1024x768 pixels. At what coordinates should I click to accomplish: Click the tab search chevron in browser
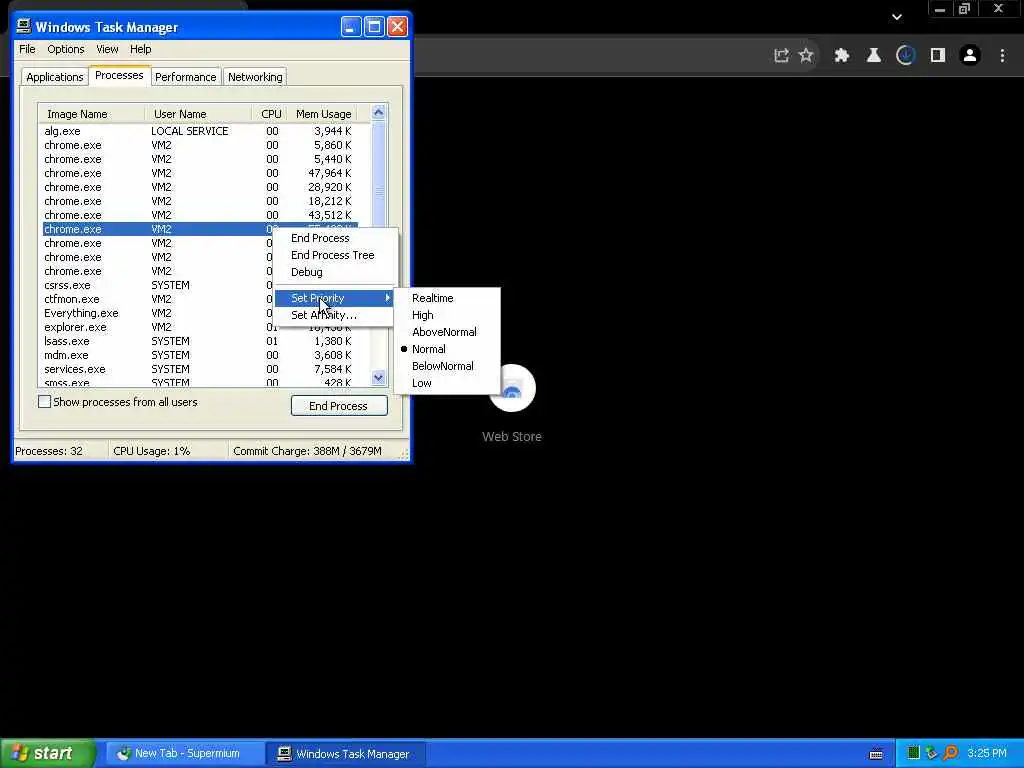(x=897, y=17)
